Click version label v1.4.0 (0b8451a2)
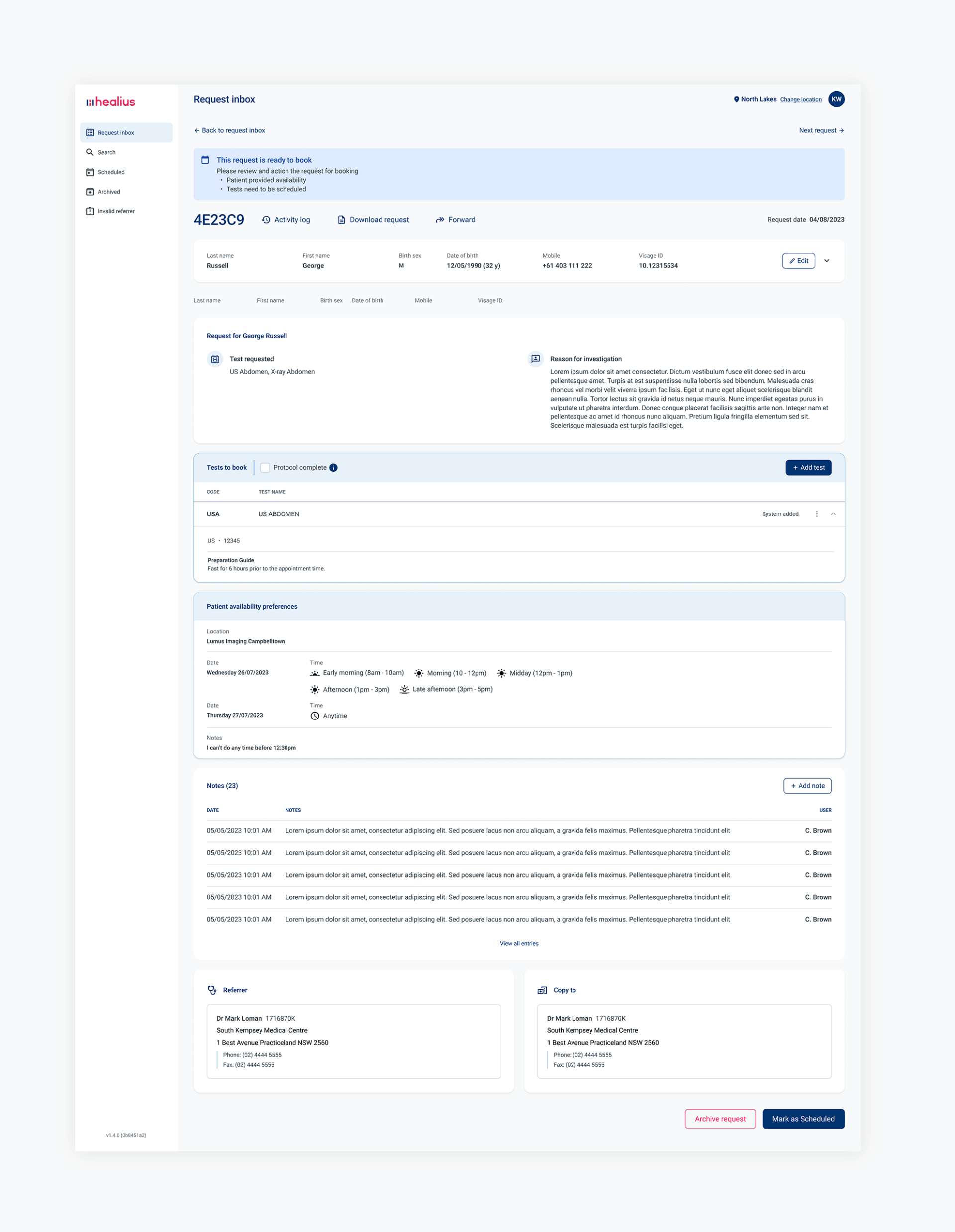The image size is (955, 1232). click(126, 1135)
